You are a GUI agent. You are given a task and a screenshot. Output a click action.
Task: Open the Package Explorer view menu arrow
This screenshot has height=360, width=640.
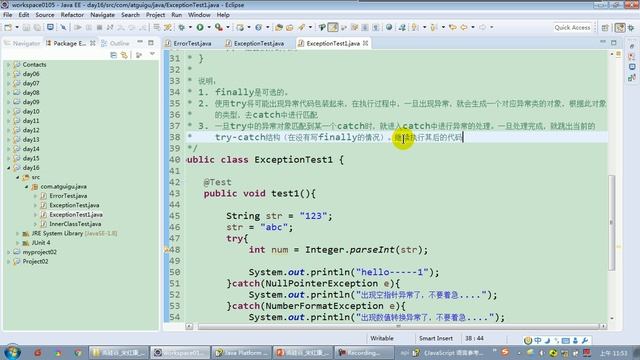pos(152,54)
